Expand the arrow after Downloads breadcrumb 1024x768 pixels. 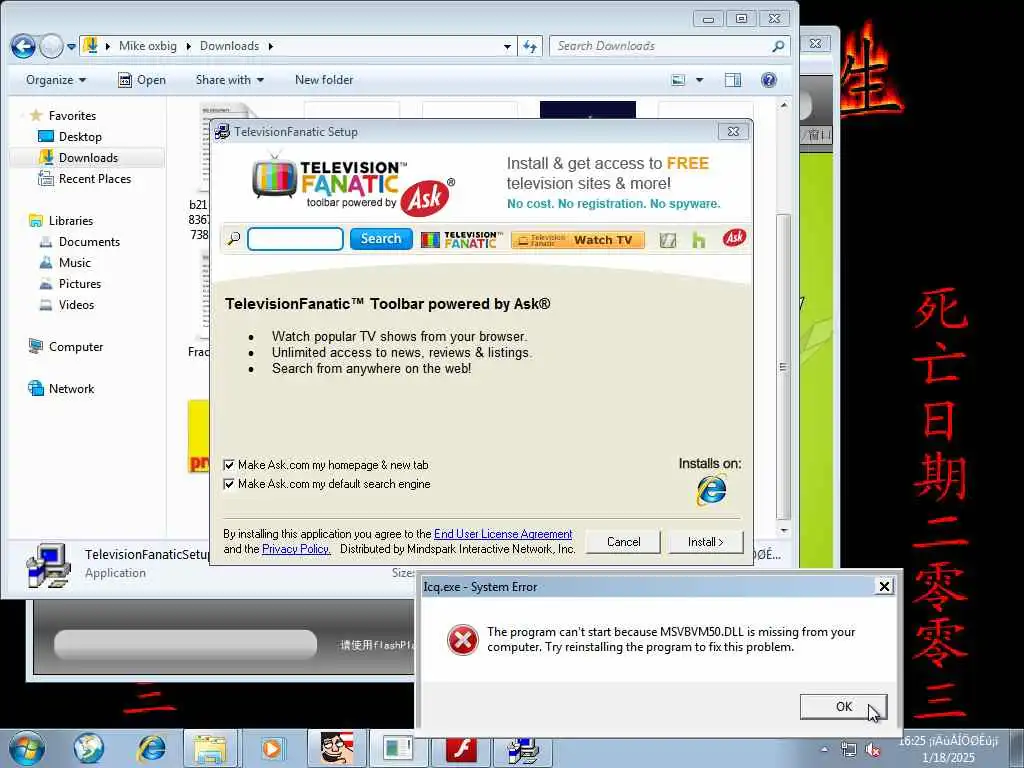pyautogui.click(x=270, y=46)
